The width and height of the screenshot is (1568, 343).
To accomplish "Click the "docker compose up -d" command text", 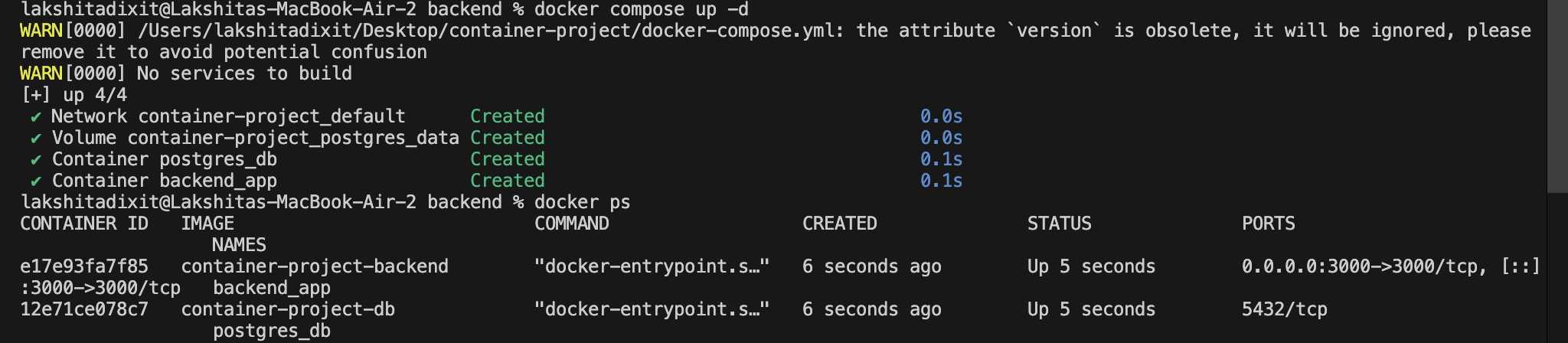I will pyautogui.click(x=641, y=10).
